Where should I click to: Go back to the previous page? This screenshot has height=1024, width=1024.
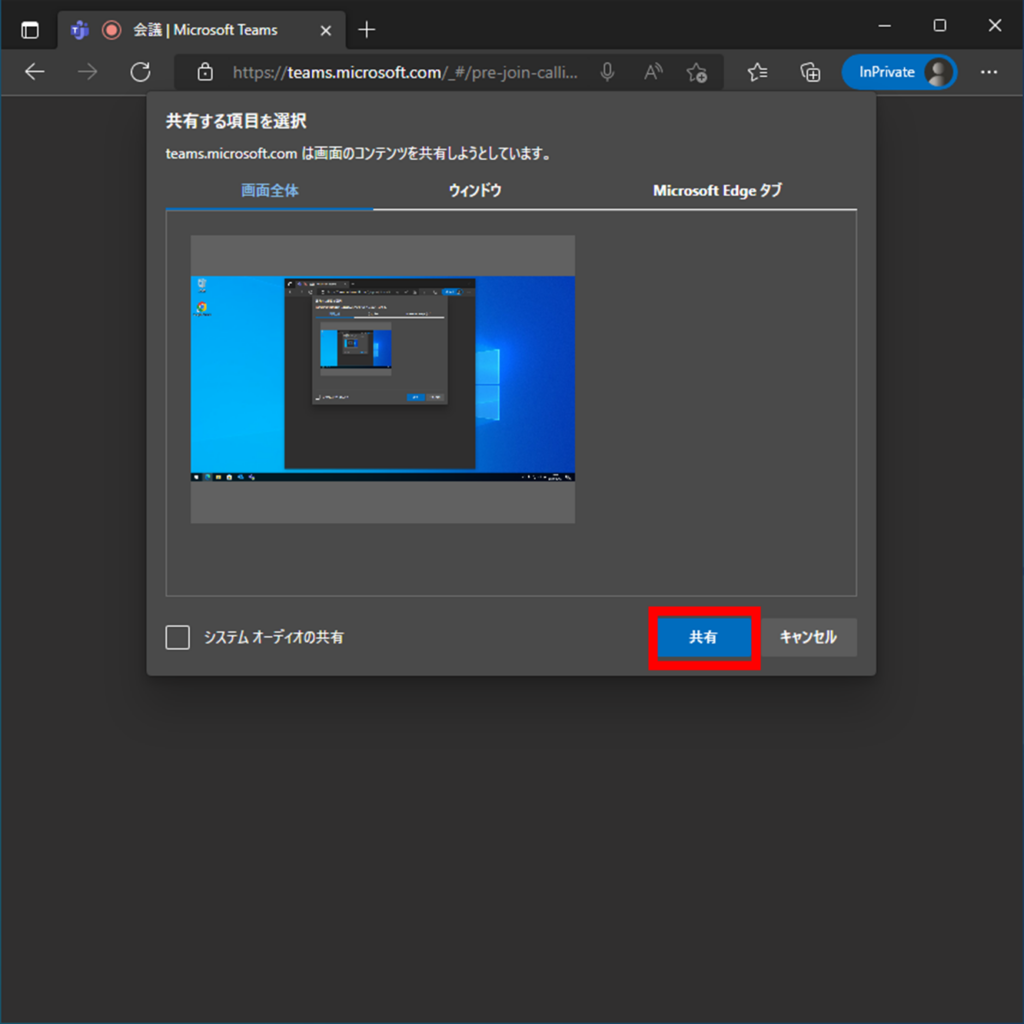35,72
